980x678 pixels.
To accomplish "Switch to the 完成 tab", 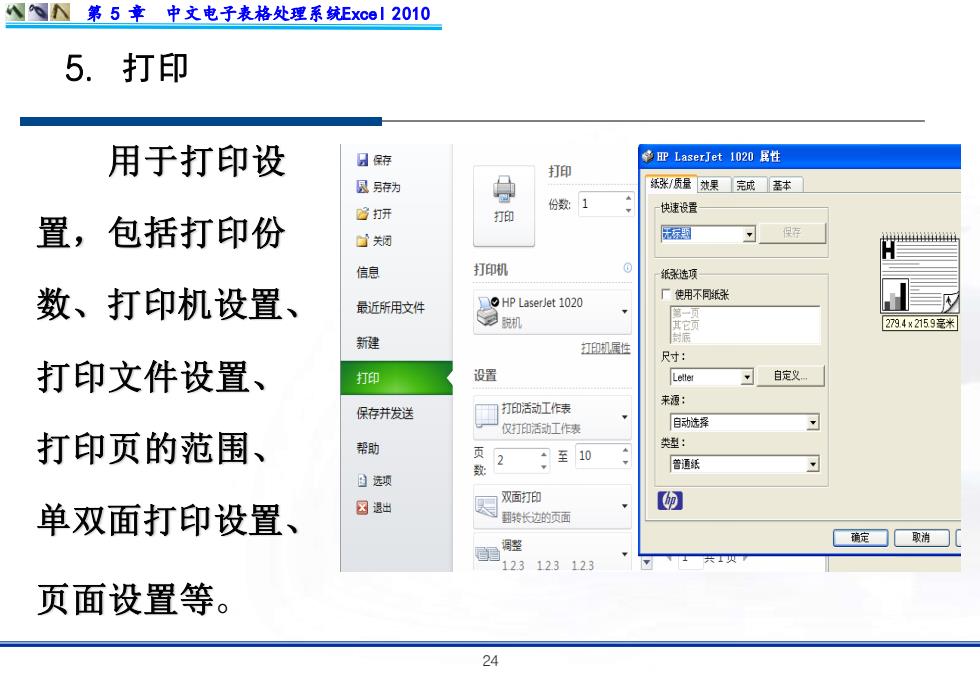I will (749, 185).
